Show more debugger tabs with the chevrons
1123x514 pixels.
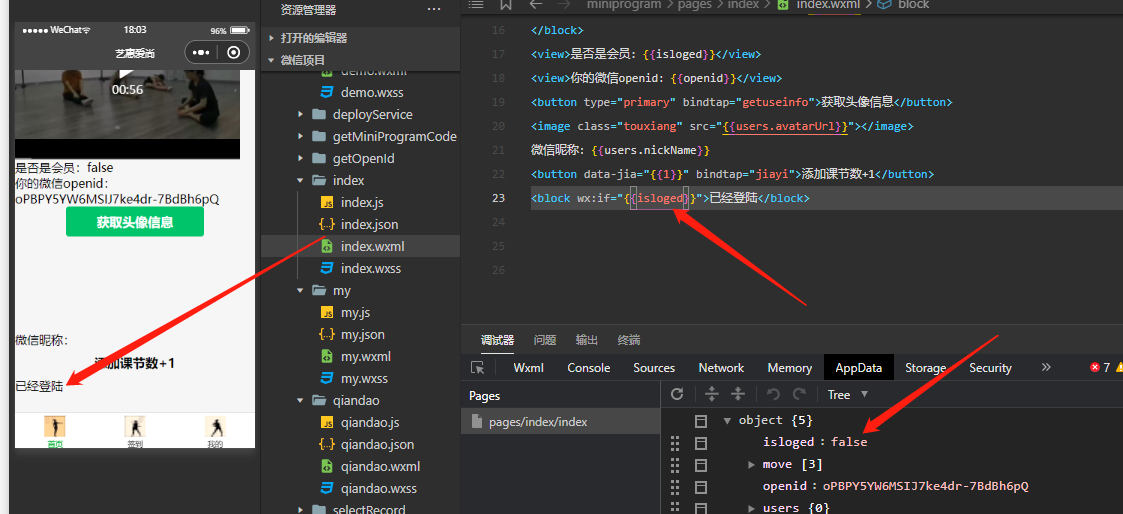point(1046,367)
